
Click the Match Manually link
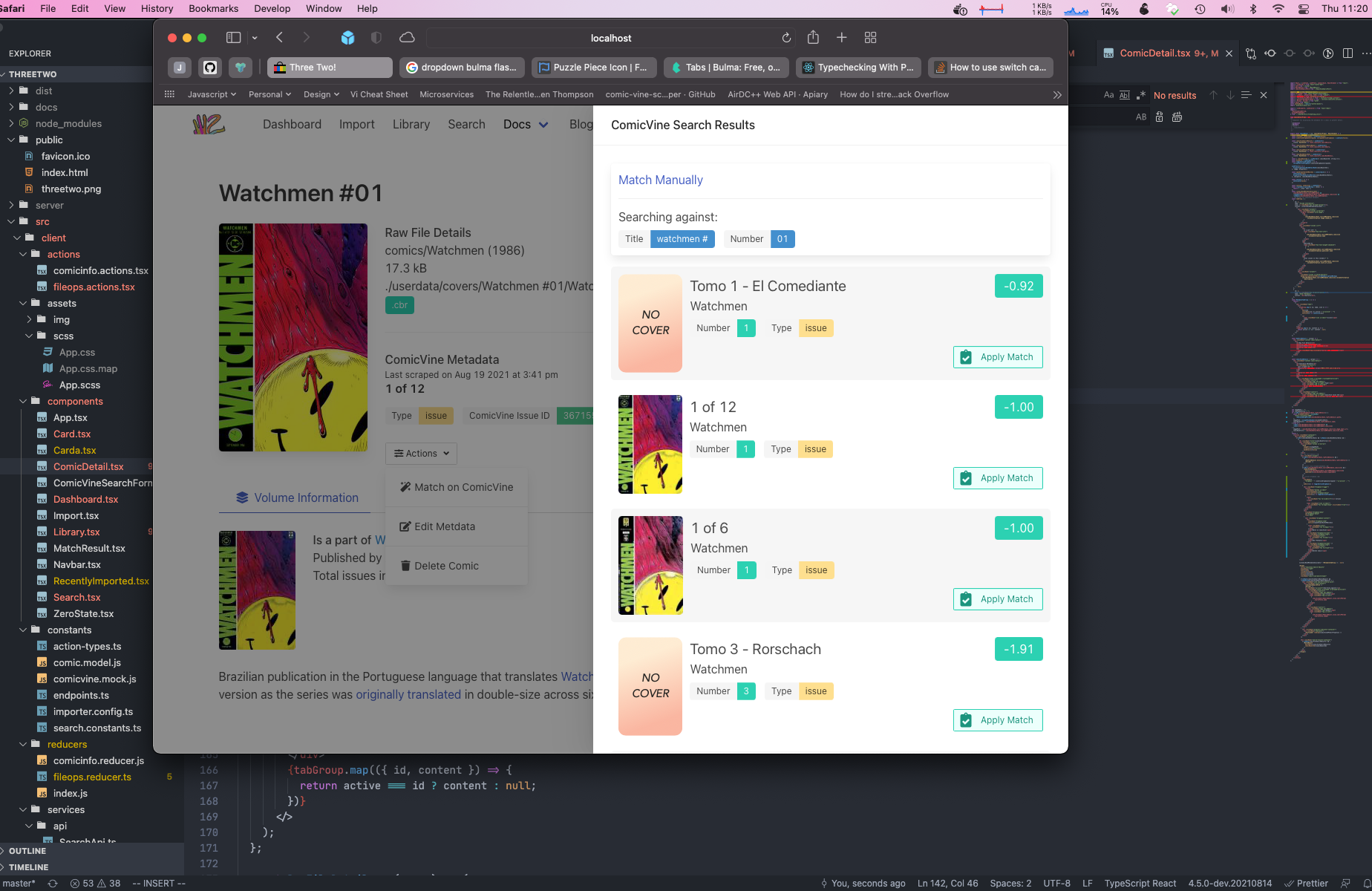click(660, 180)
